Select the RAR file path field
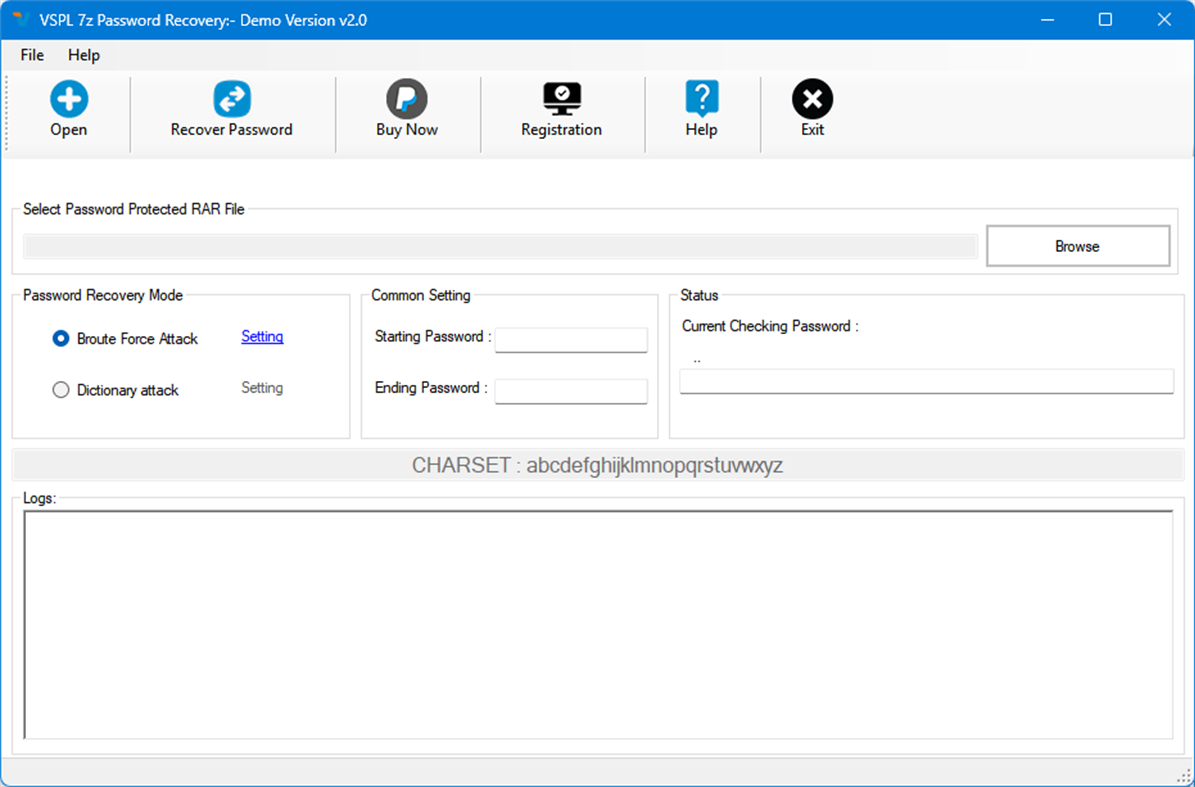 [498, 245]
